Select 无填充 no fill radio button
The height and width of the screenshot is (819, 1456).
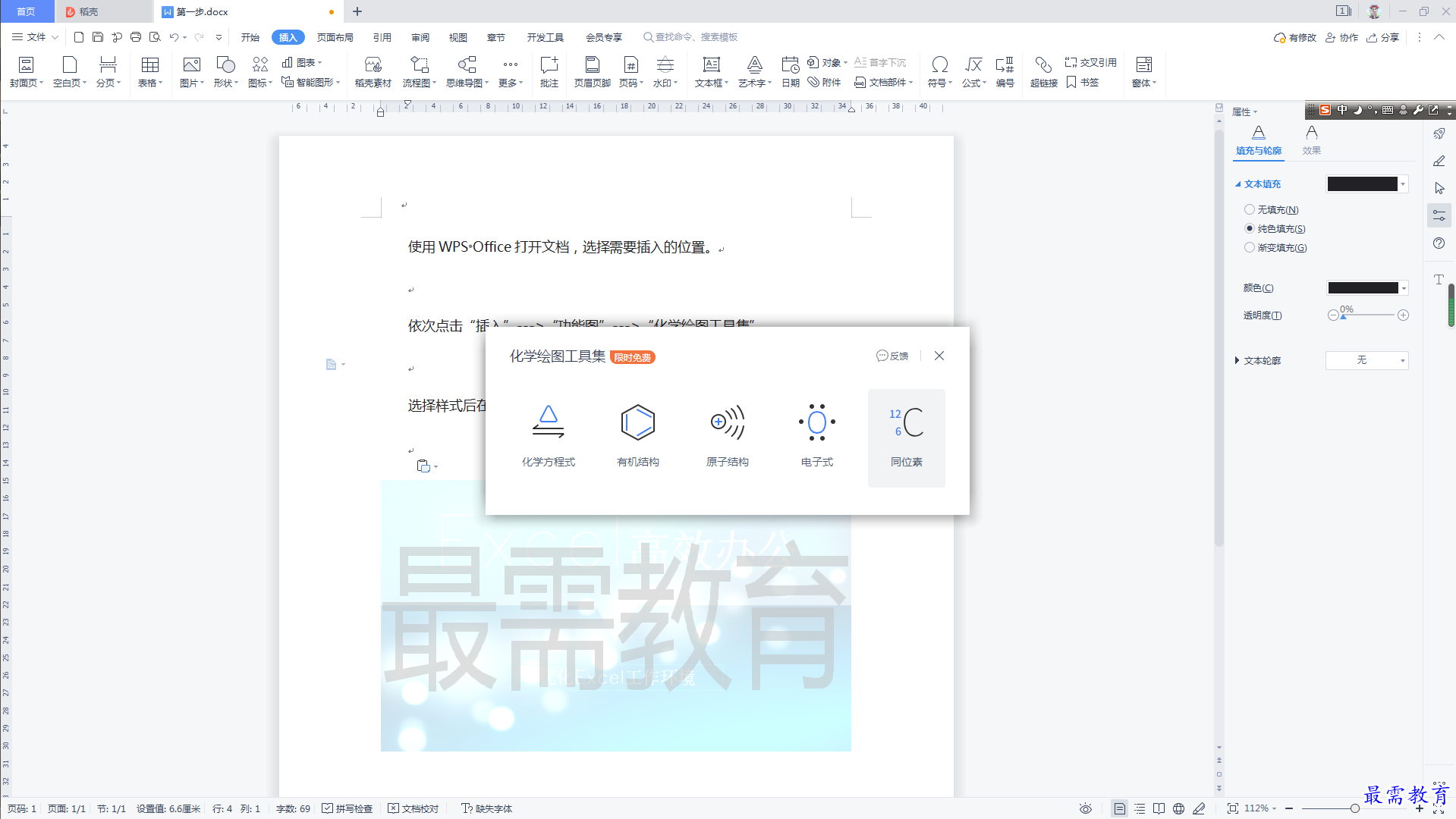click(1249, 209)
